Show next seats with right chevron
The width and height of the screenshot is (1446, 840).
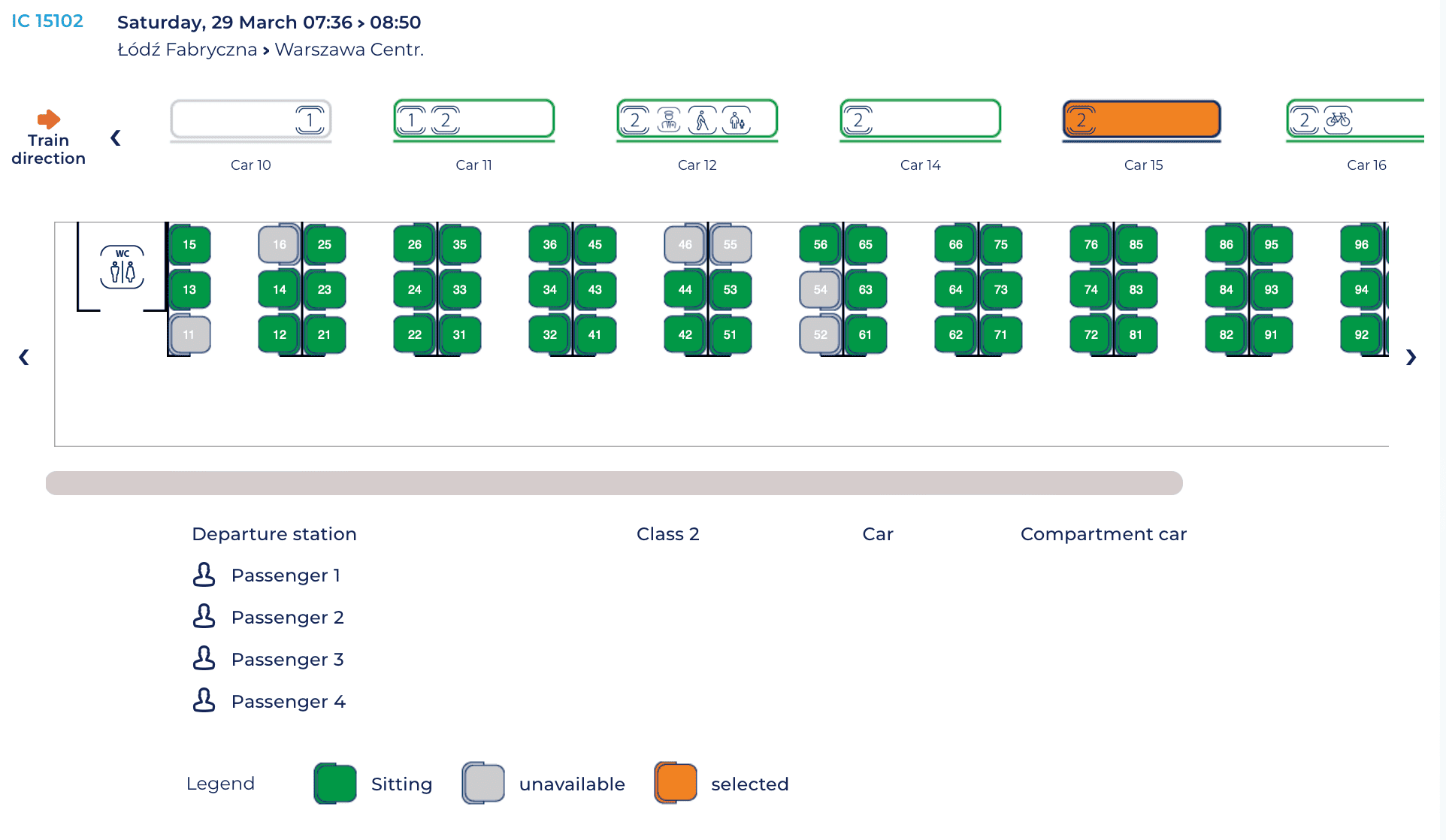pyautogui.click(x=1411, y=358)
